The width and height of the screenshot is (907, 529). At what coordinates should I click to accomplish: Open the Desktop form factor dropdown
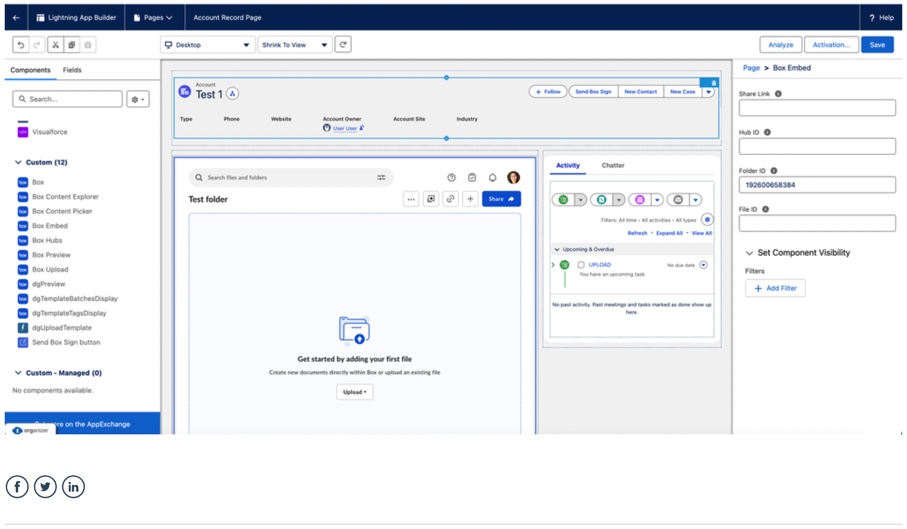[x=207, y=45]
